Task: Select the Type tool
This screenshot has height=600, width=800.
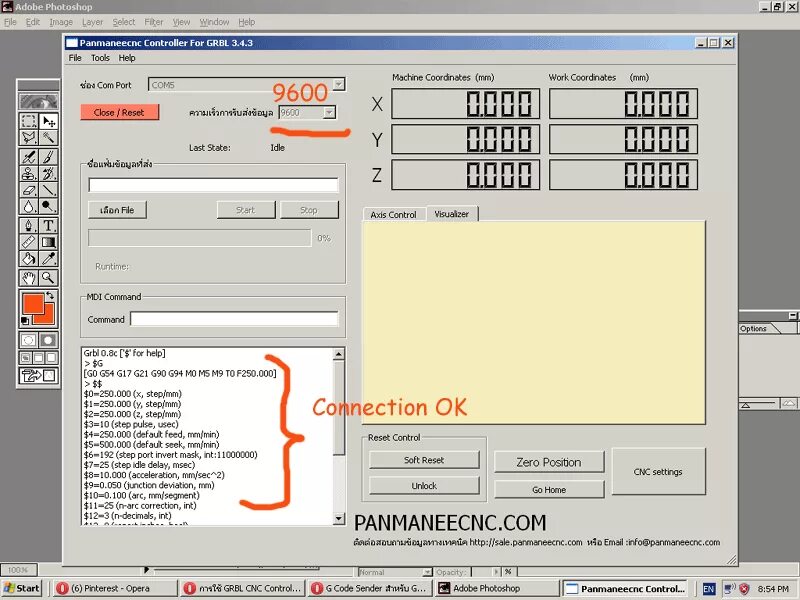Action: (x=48, y=226)
